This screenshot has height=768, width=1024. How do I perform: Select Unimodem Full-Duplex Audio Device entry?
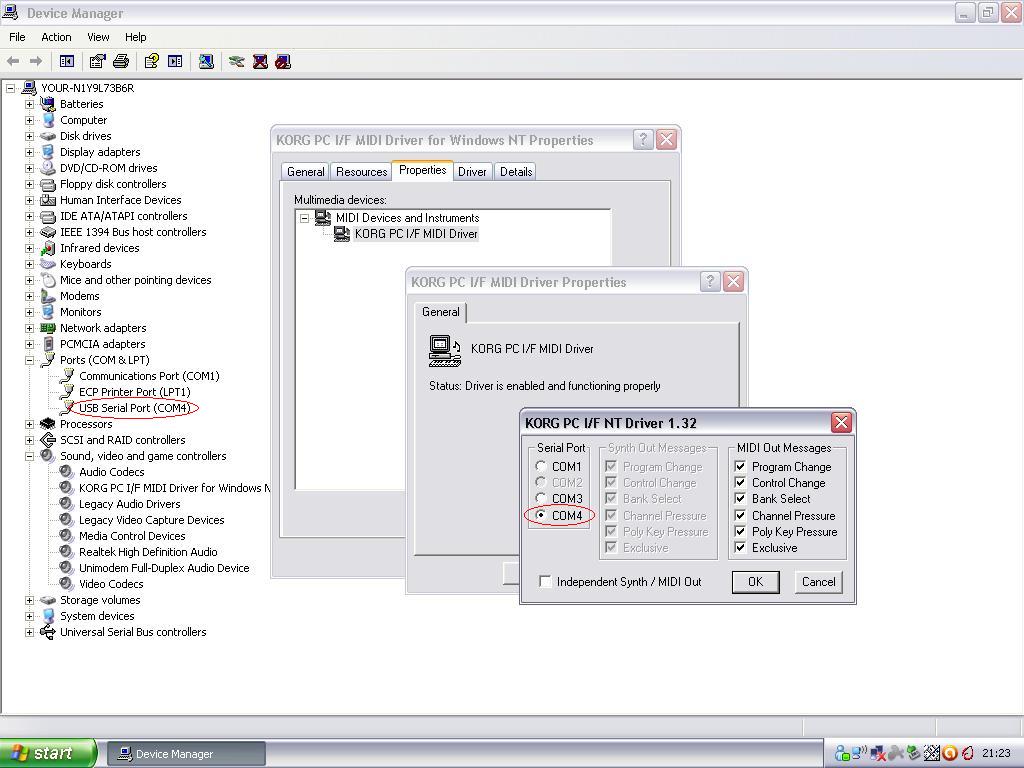coord(164,568)
